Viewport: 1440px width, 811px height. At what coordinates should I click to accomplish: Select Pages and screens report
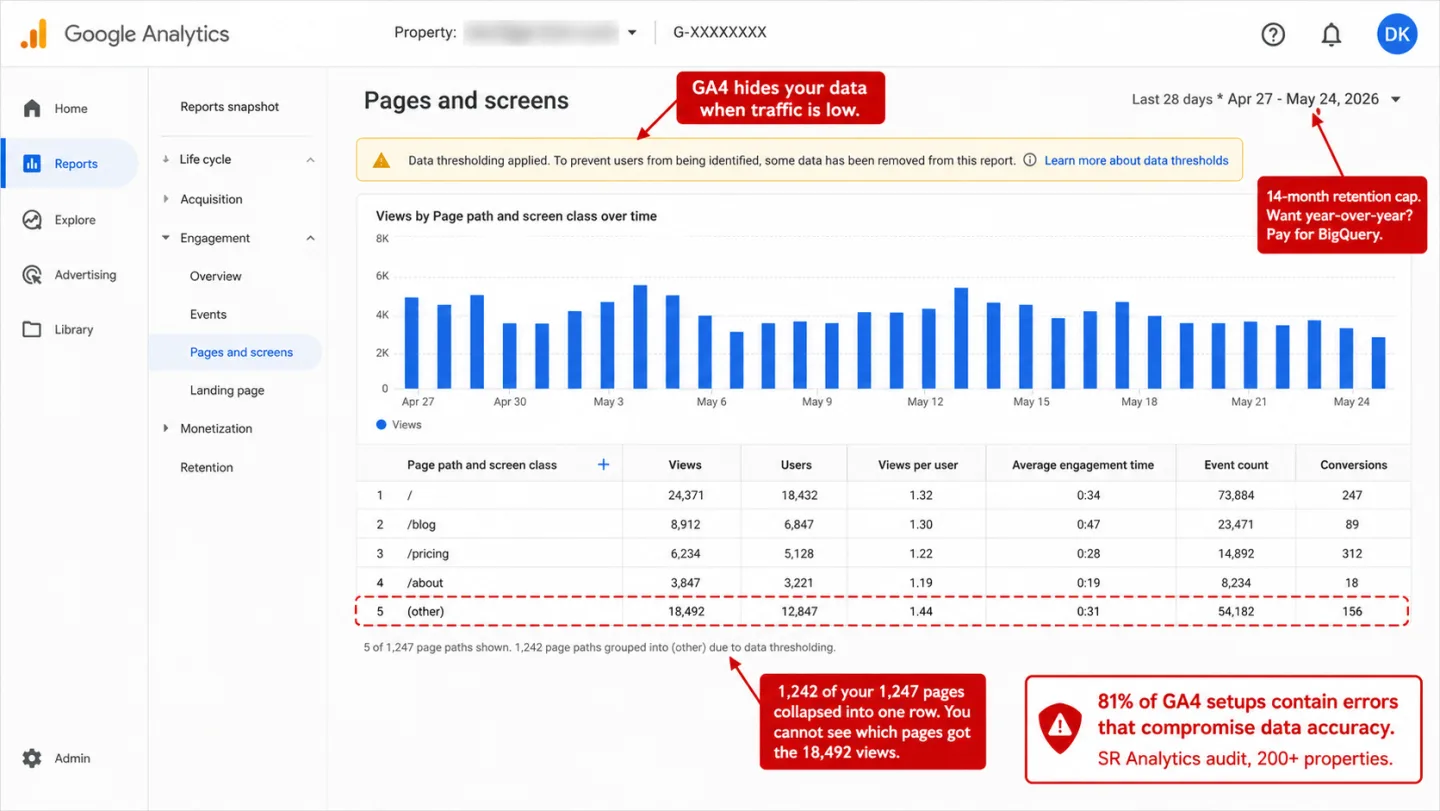tap(241, 352)
